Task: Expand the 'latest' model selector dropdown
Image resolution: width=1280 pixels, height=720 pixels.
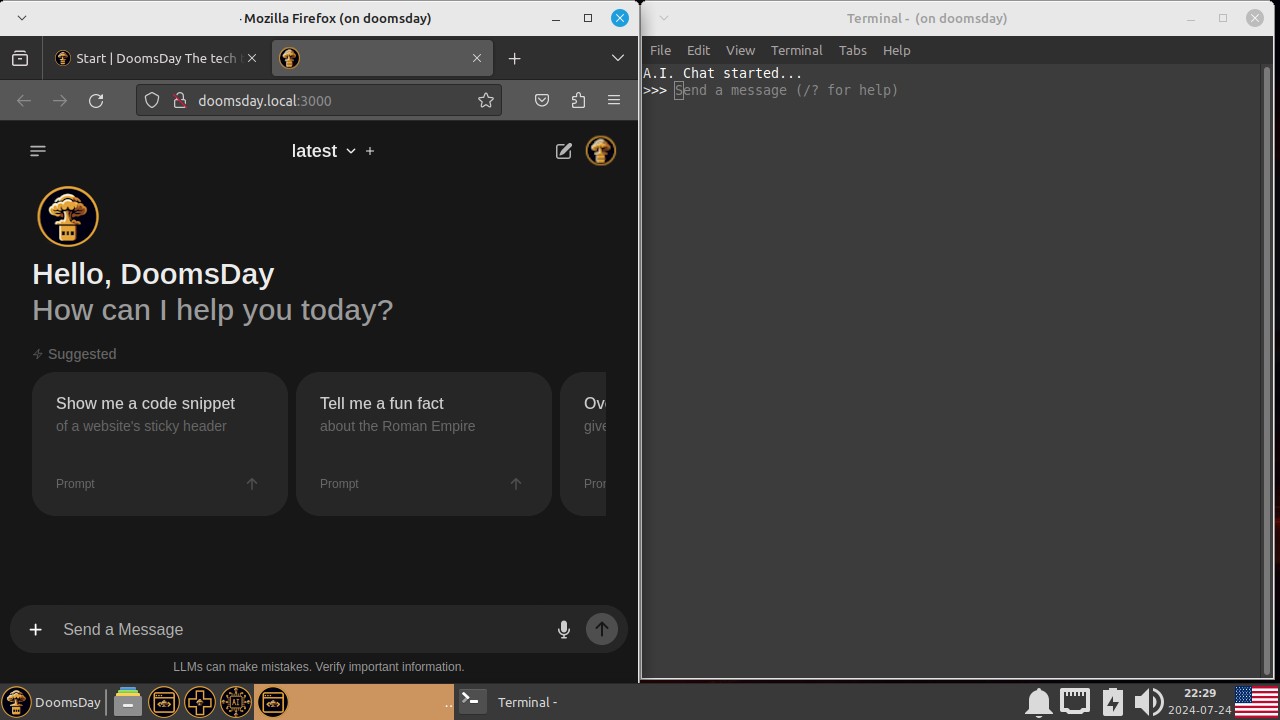Action: pyautogui.click(x=324, y=151)
